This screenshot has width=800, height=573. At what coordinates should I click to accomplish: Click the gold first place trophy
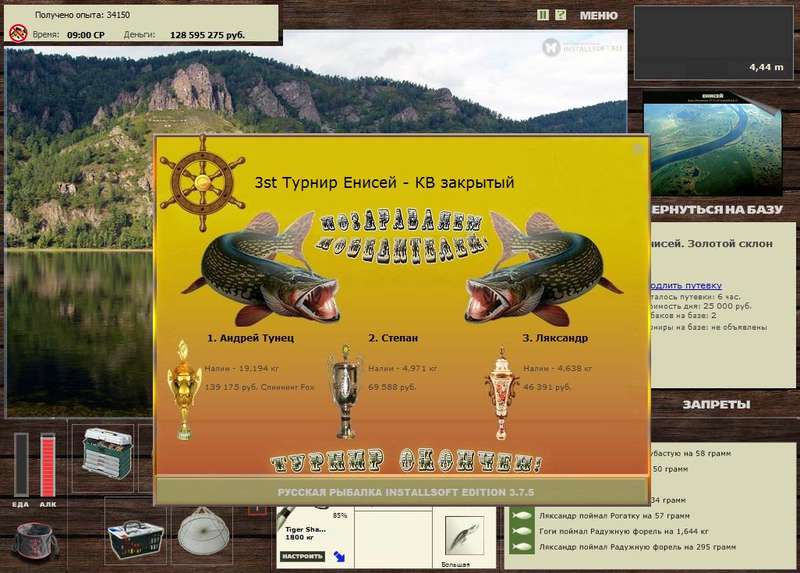[x=184, y=389]
